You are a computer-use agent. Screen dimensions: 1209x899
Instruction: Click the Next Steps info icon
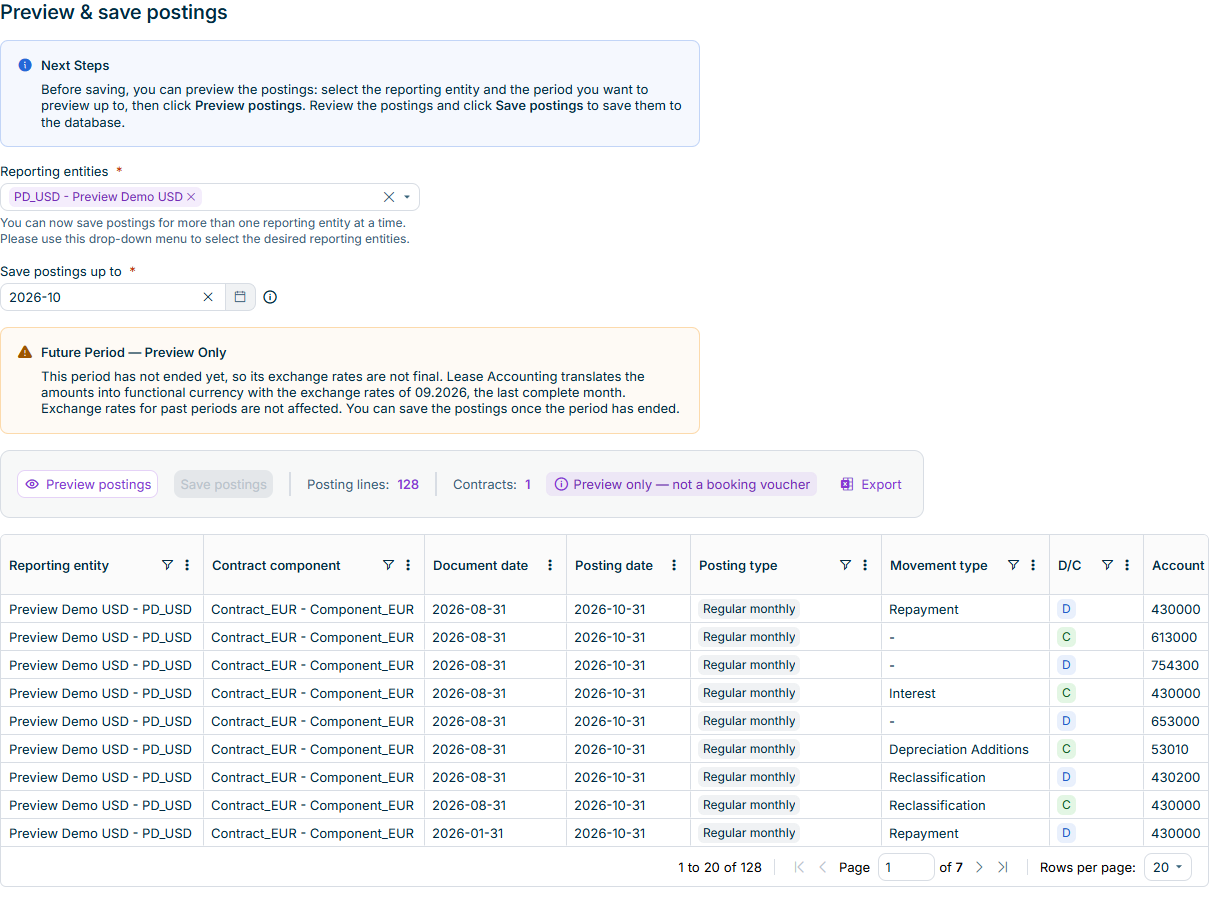pos(25,65)
